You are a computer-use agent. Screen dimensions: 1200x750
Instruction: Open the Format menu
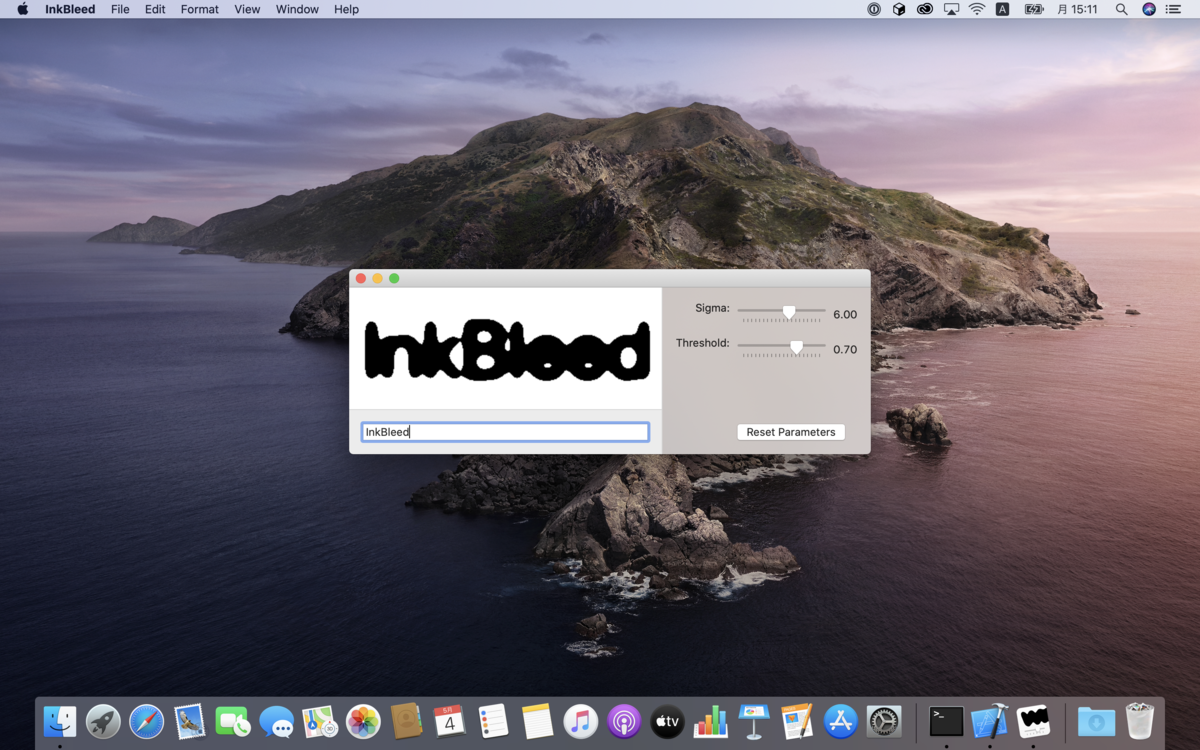200,9
